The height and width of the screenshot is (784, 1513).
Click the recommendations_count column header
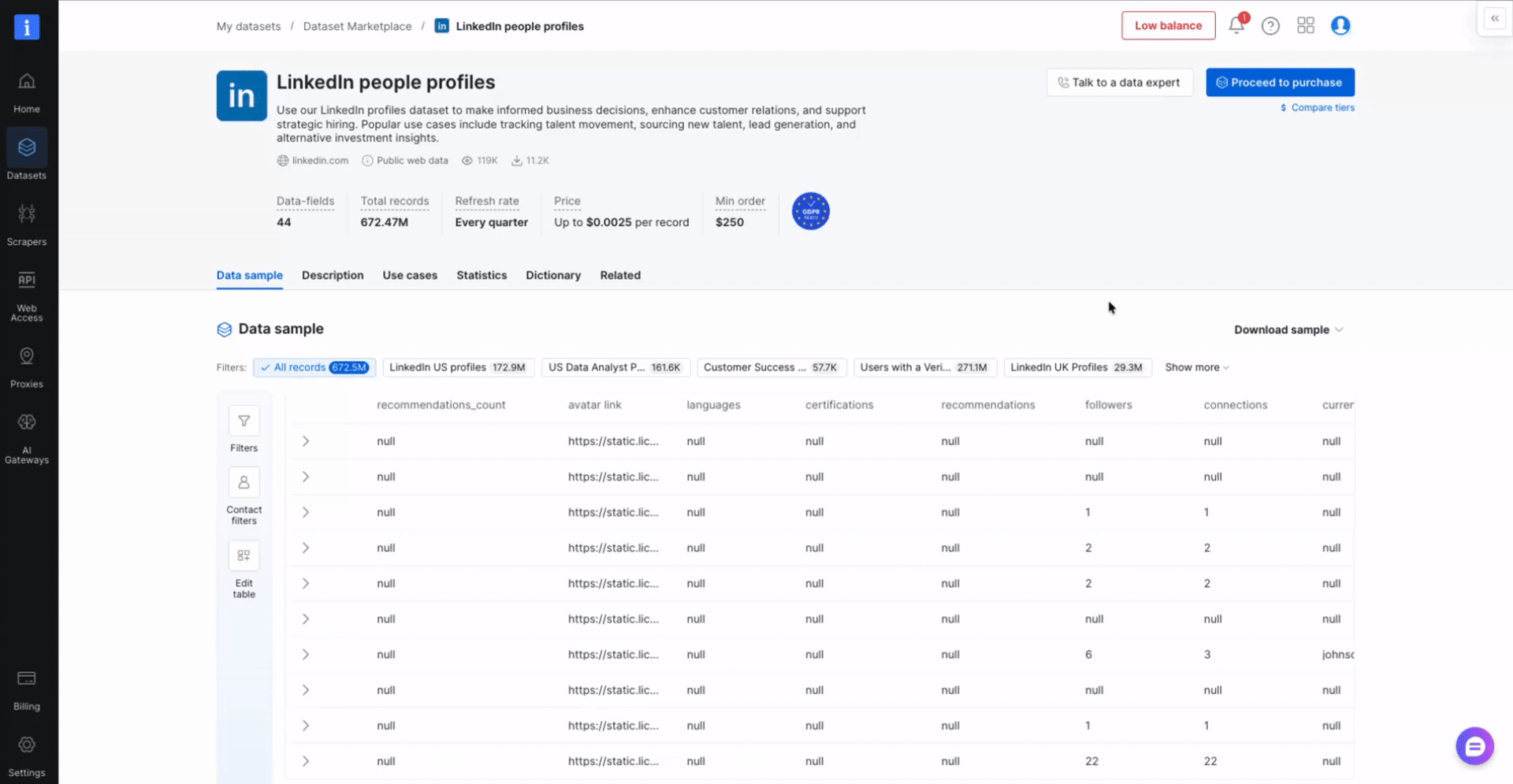[x=441, y=405]
